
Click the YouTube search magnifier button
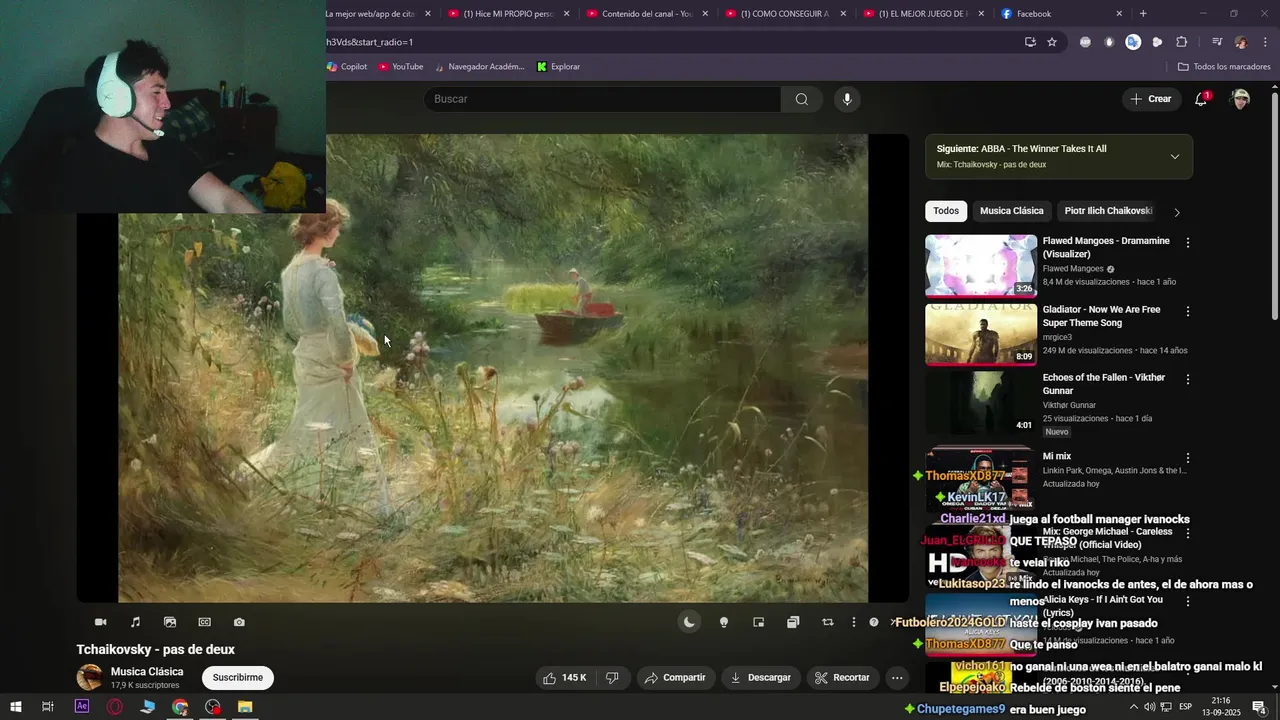click(801, 99)
